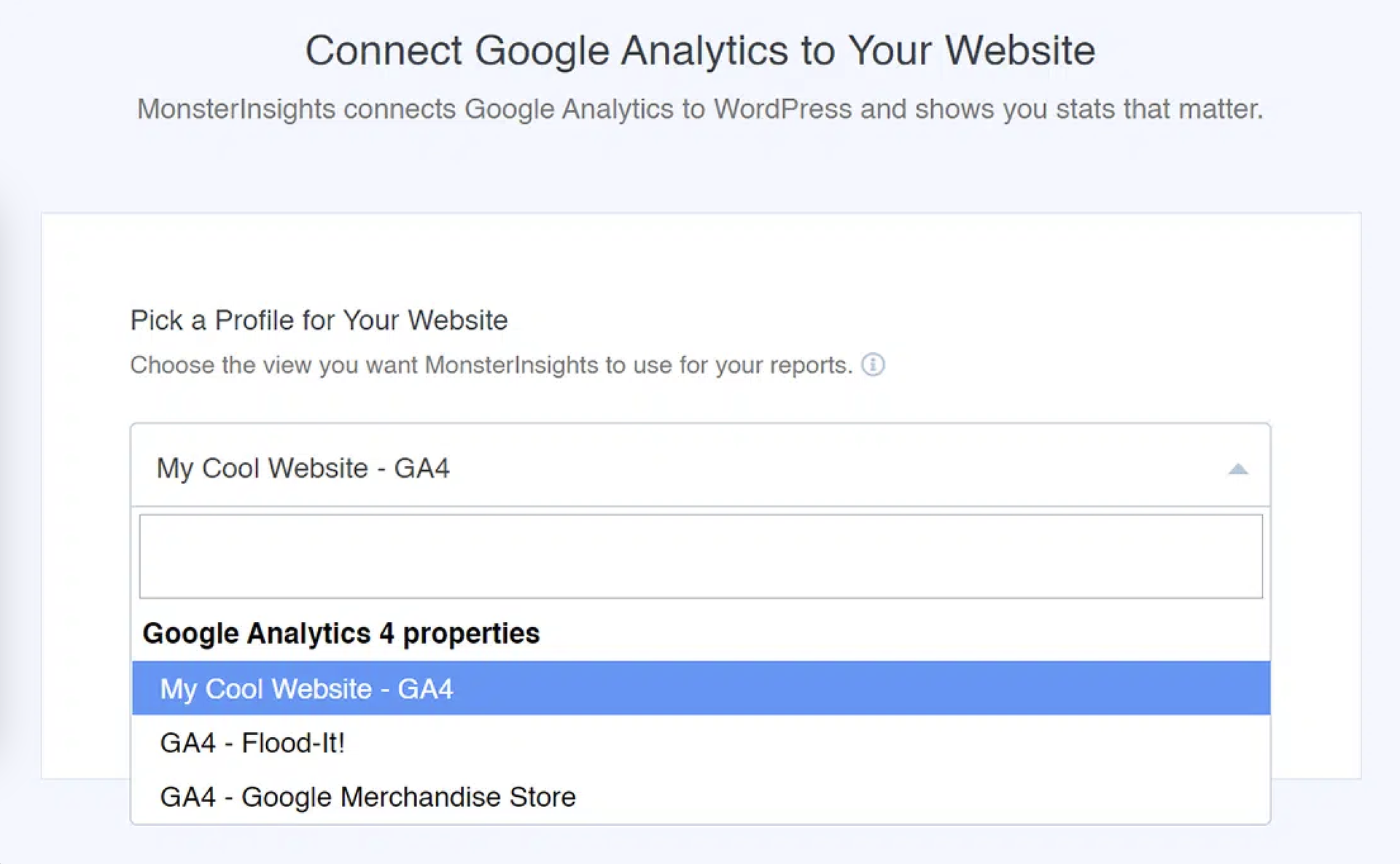Viewport: 1400px width, 864px height.
Task: Click the Connect Google Analytics page title
Action: (700, 50)
